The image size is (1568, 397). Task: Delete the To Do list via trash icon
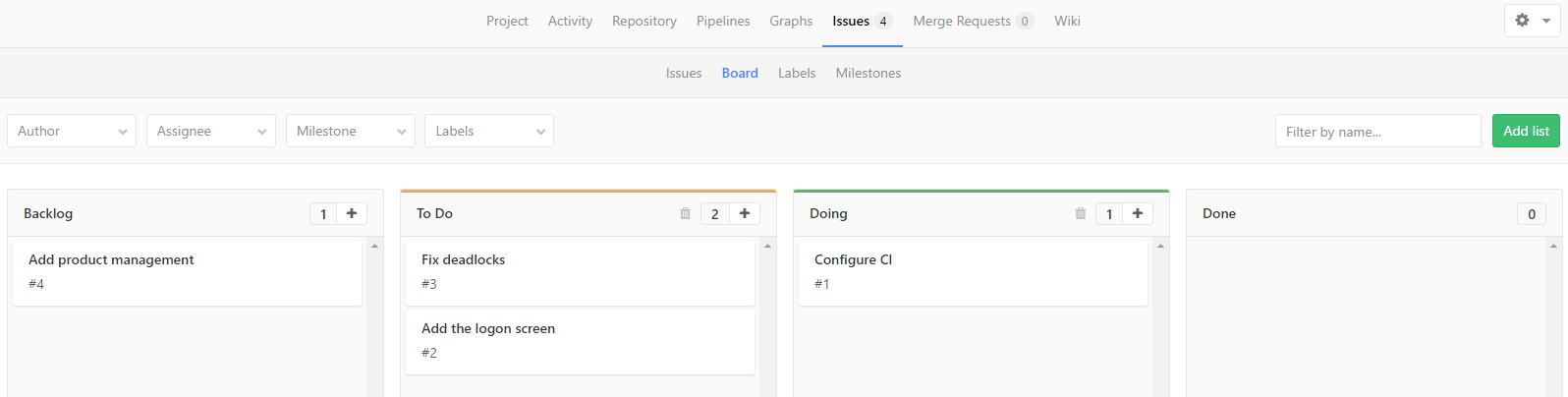pos(686,213)
